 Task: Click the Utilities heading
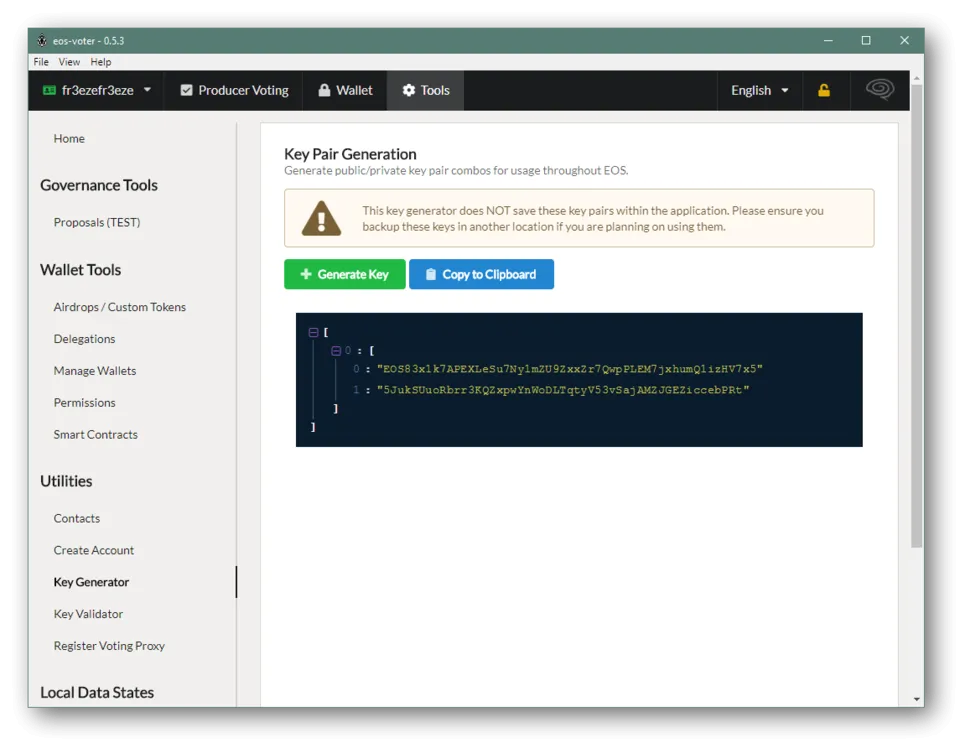[66, 481]
